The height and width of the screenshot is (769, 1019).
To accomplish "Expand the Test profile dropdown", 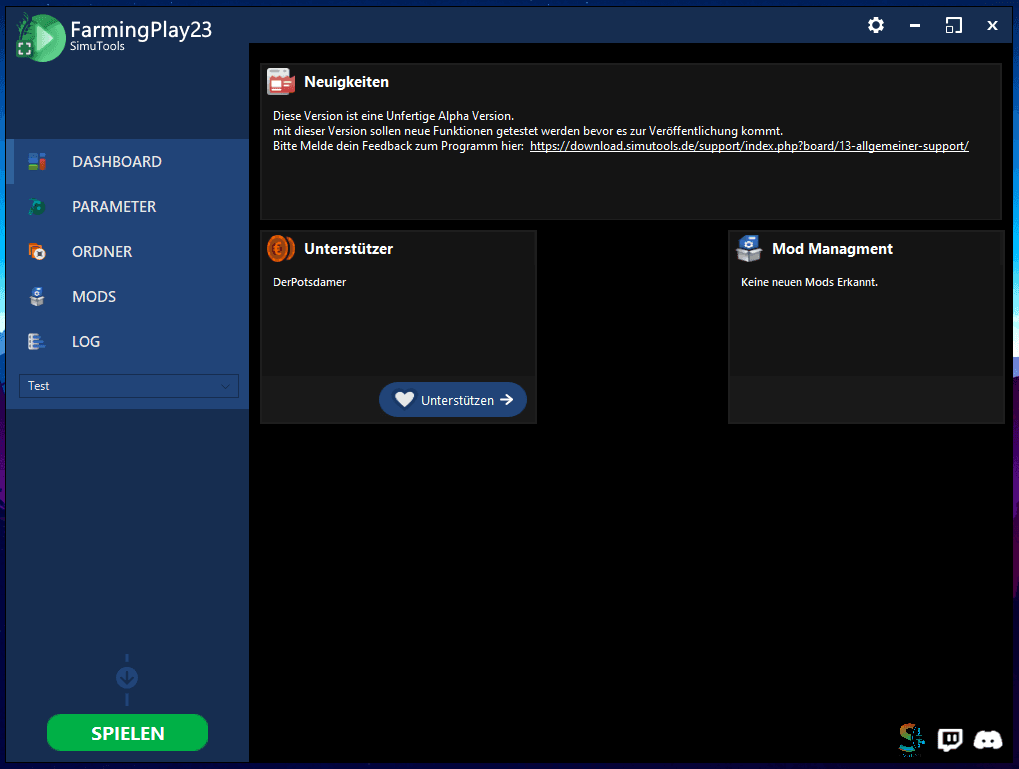I will [x=129, y=385].
